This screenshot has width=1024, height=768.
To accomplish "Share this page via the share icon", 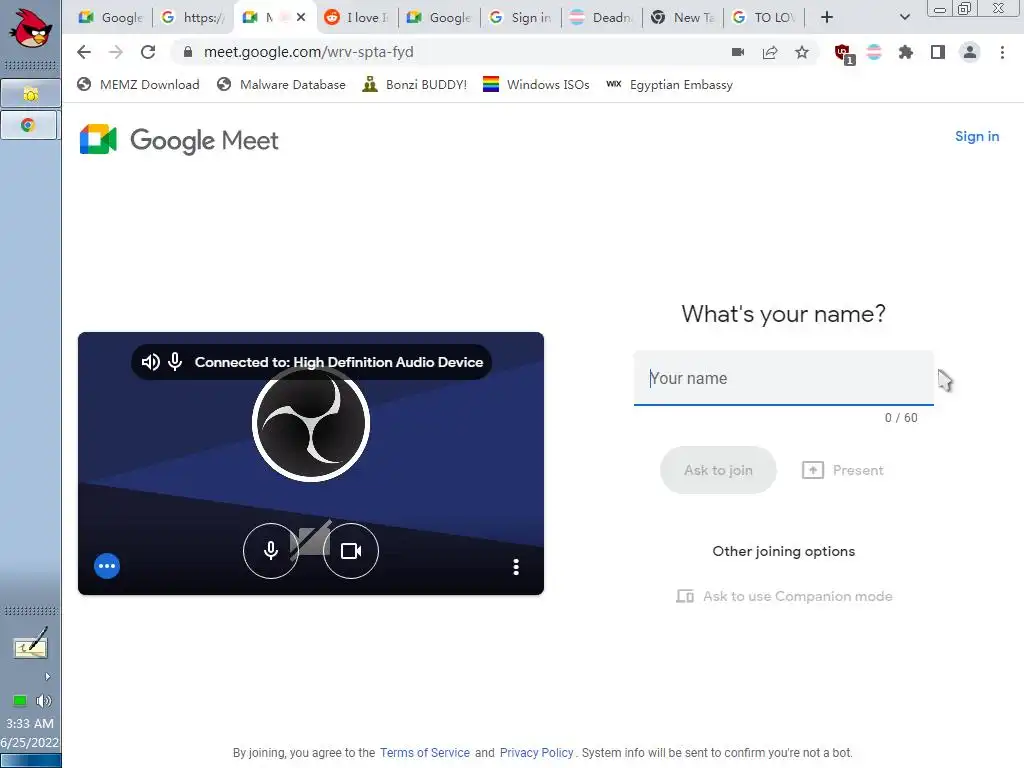I will point(770,52).
